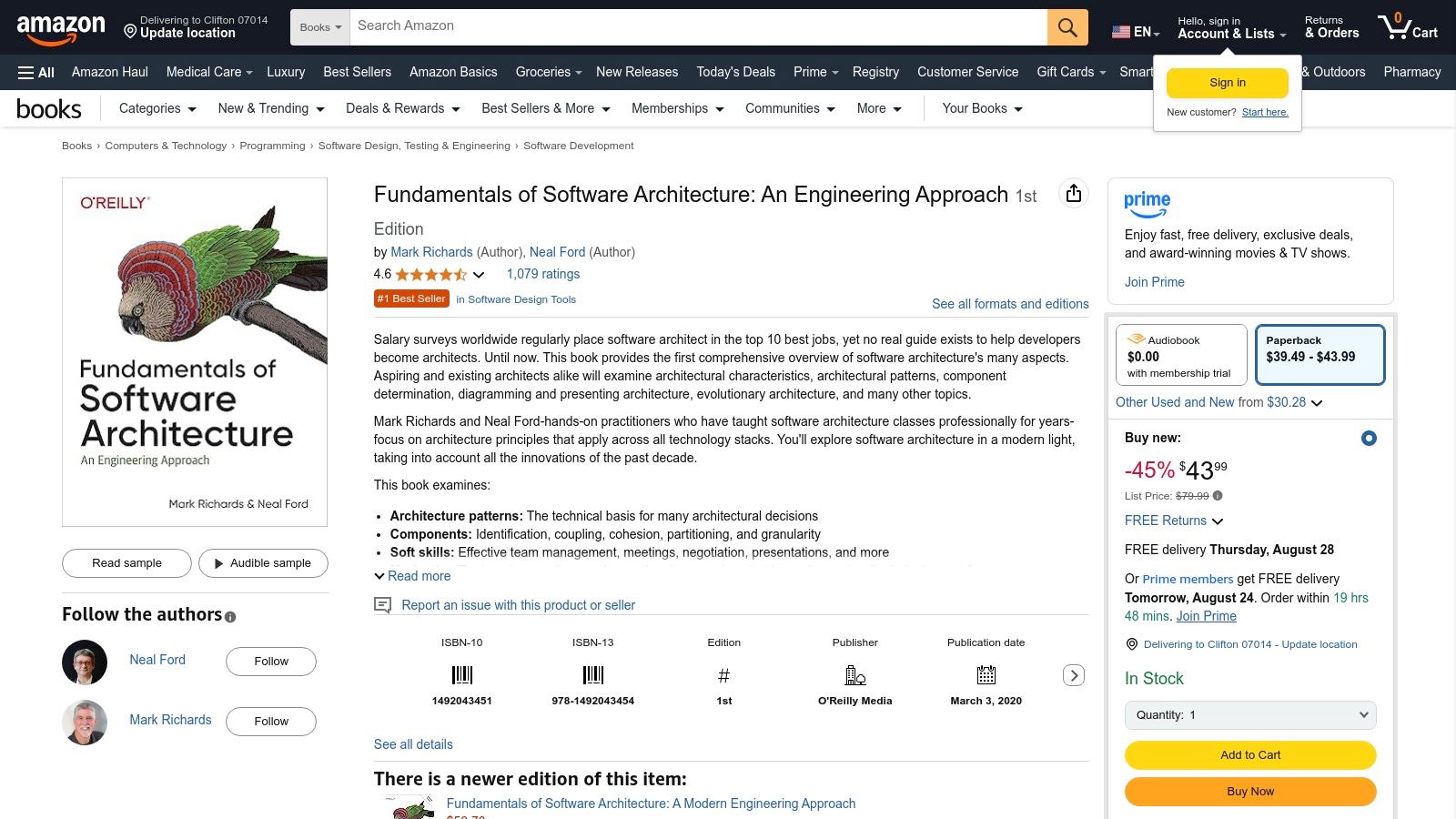Click the orange search magnifier button
Image resolution: width=1456 pixels, height=819 pixels.
coord(1067,27)
